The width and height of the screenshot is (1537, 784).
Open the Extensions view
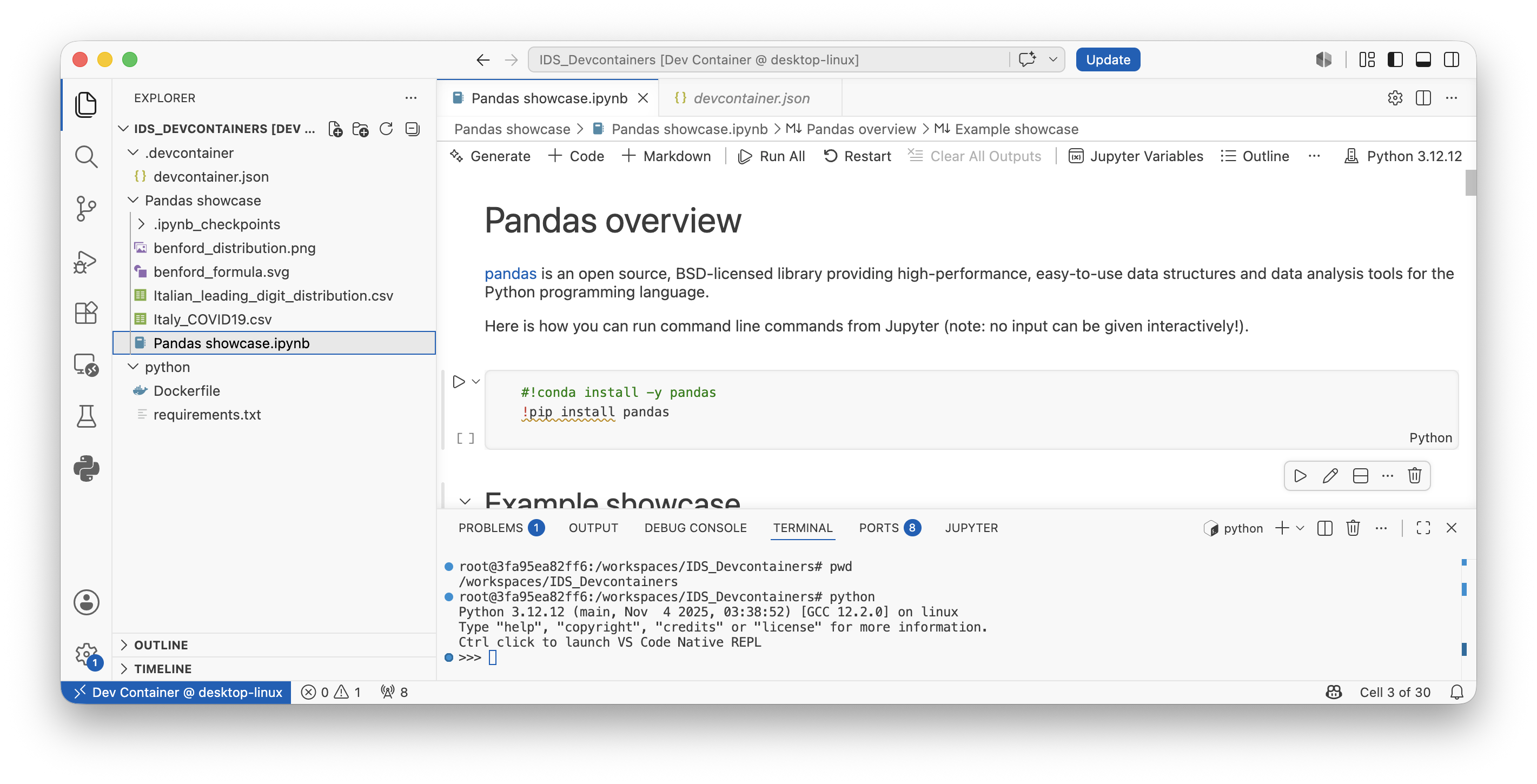pyautogui.click(x=86, y=313)
